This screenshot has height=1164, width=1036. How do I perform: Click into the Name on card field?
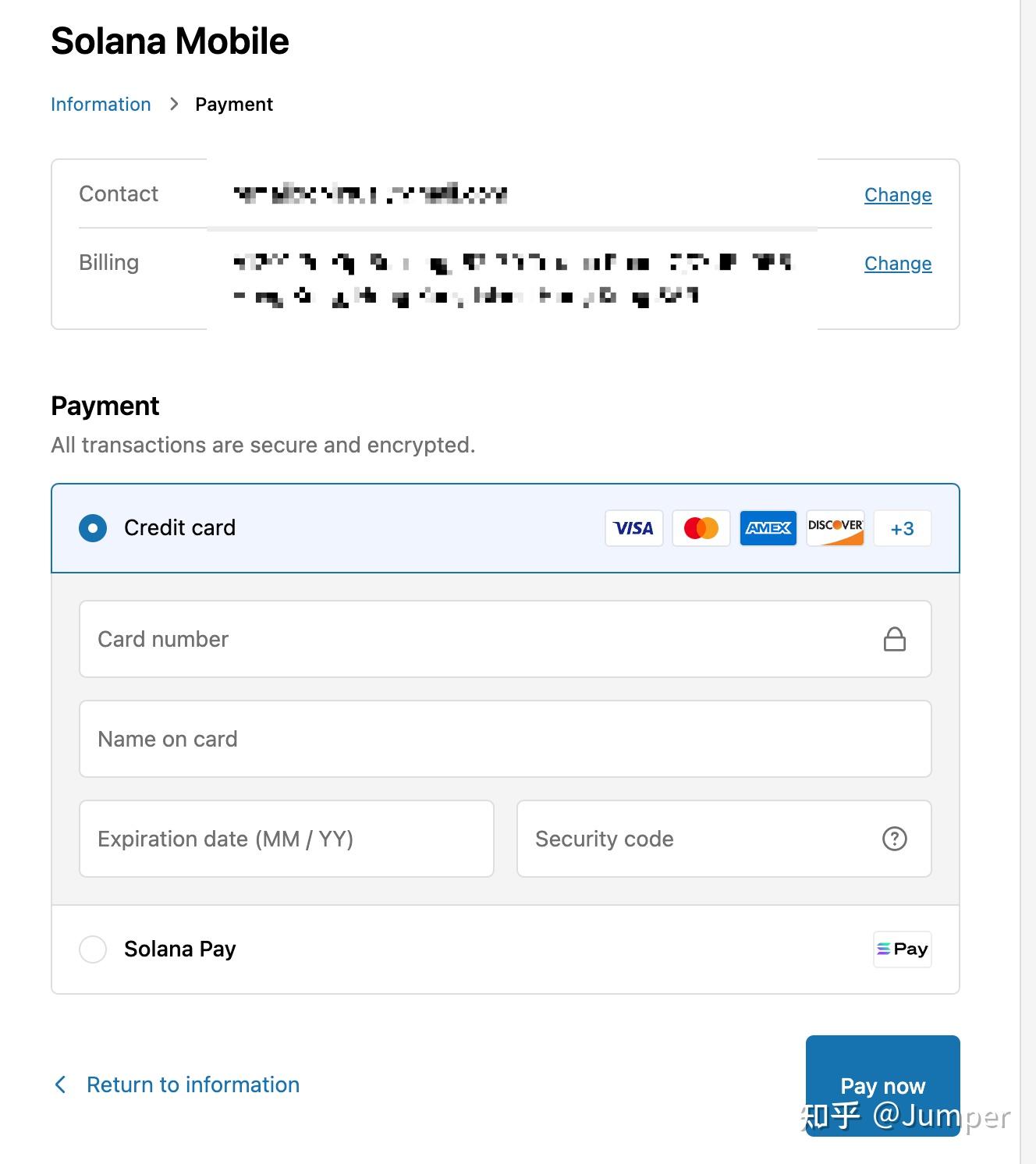pyautogui.click(x=505, y=739)
